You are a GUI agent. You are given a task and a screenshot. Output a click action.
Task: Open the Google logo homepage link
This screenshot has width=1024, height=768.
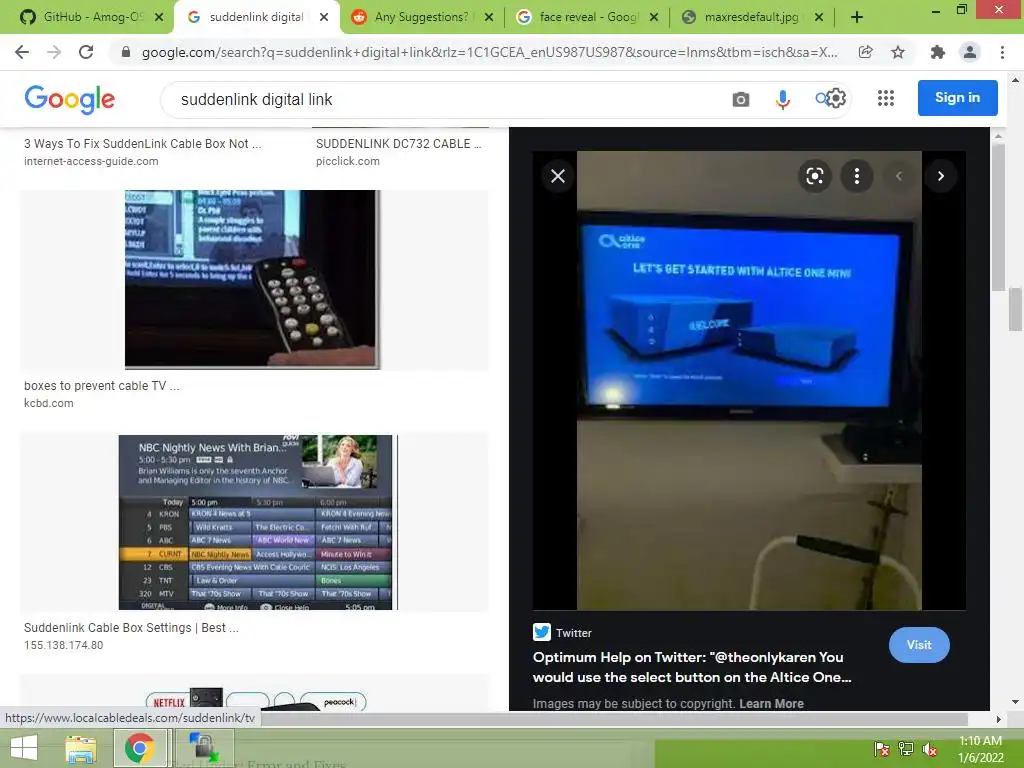tap(70, 99)
